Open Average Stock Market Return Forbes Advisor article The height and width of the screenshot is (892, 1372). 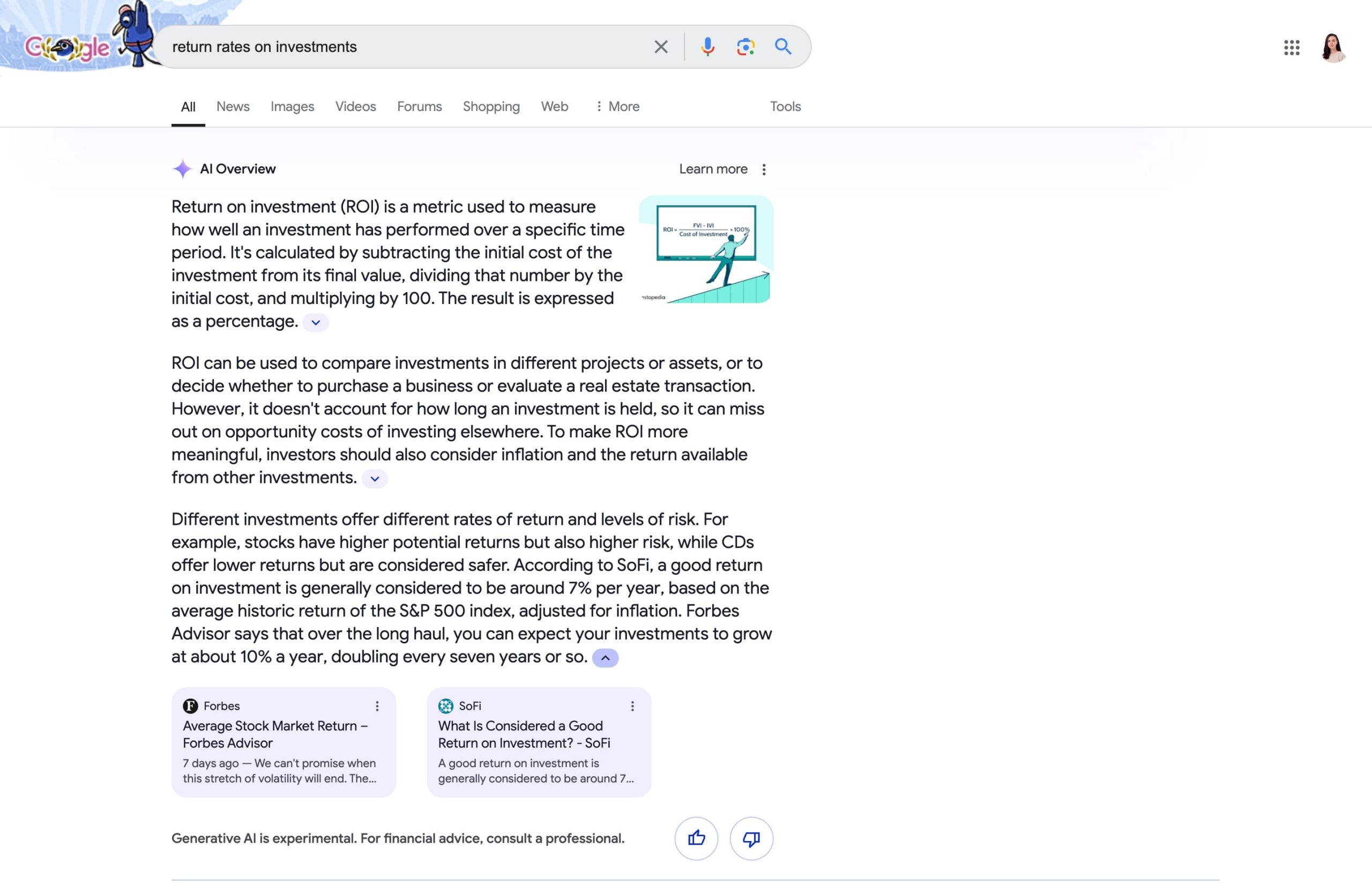point(275,734)
